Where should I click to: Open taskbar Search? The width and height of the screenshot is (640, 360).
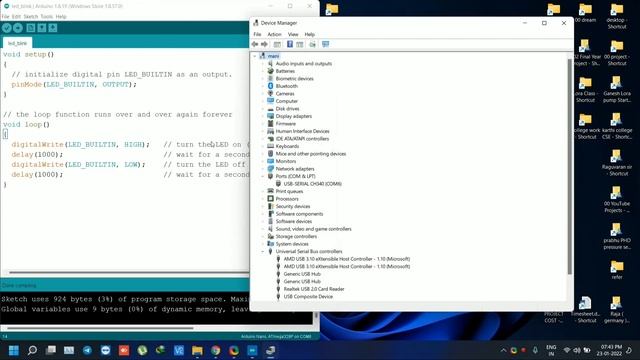[x=32, y=350]
